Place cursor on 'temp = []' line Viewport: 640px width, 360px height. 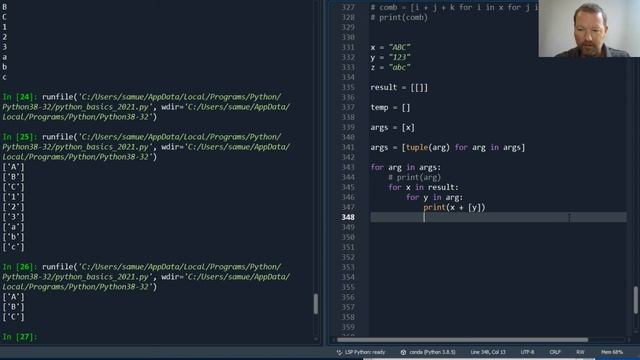click(x=390, y=107)
